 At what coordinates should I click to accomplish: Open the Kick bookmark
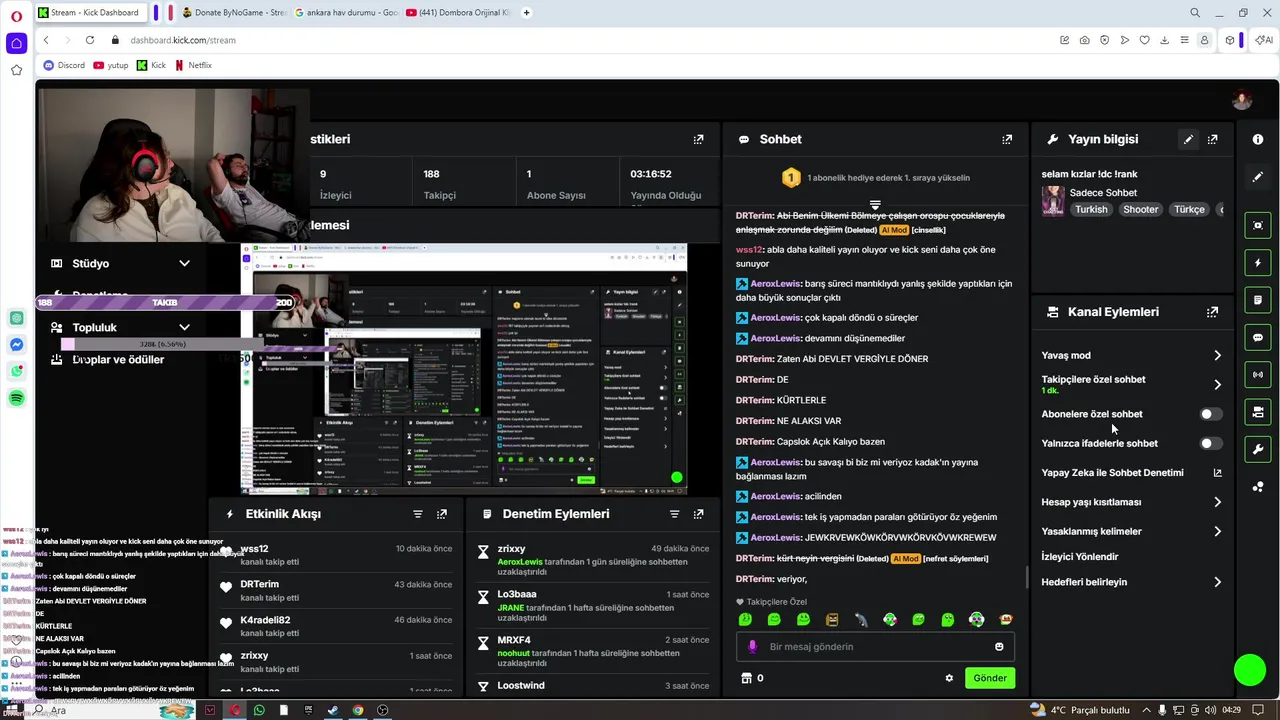(151, 65)
